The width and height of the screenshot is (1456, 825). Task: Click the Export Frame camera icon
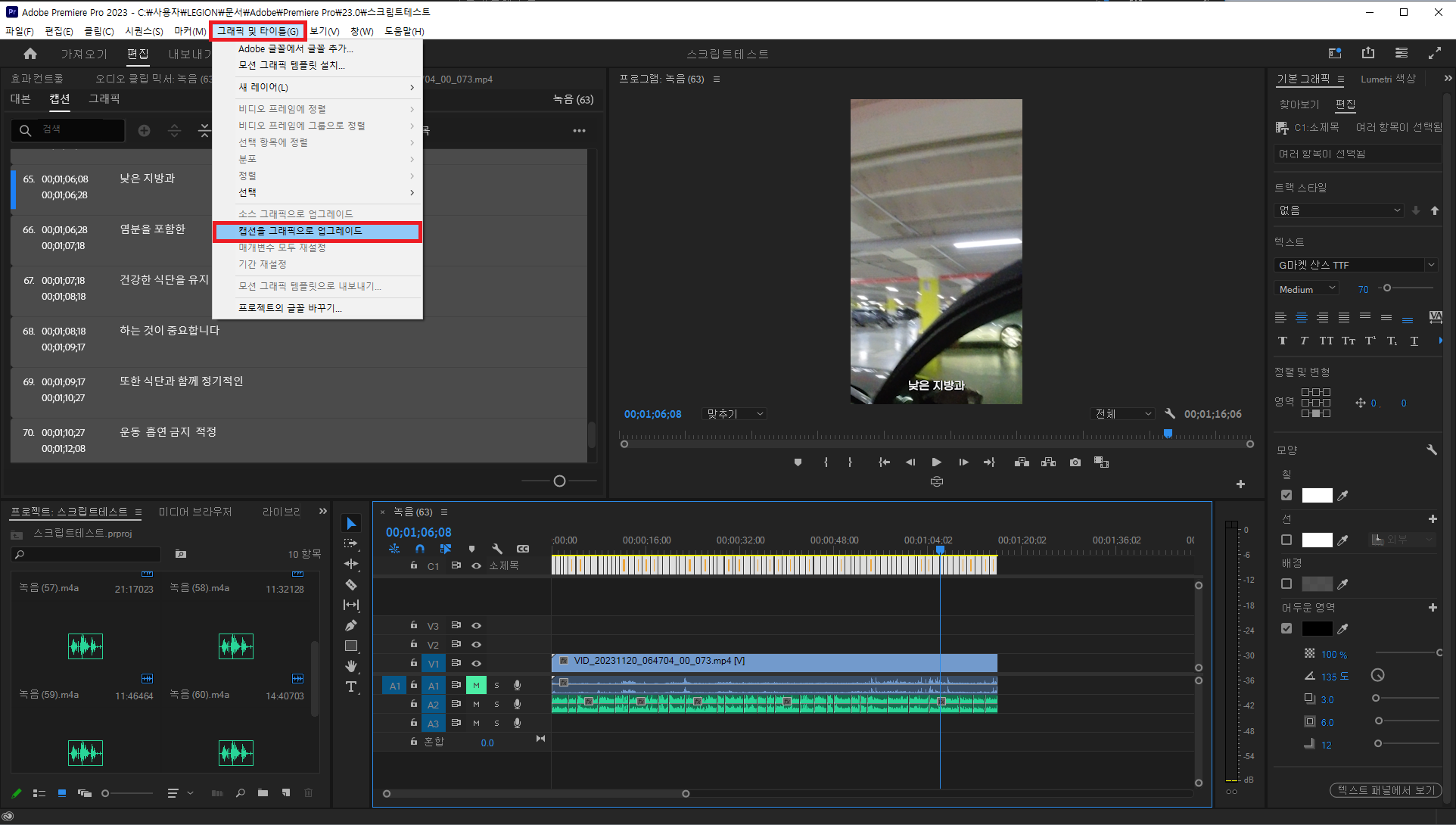click(x=1075, y=462)
